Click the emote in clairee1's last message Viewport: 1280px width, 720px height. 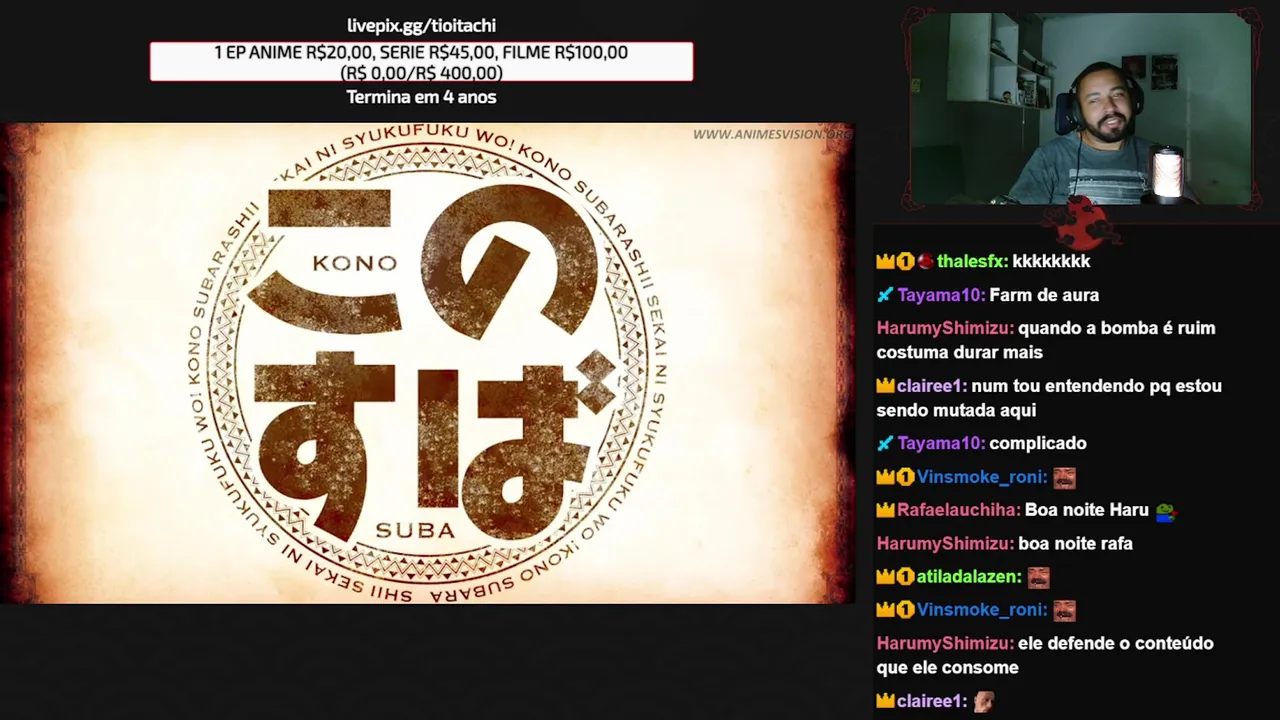click(983, 701)
